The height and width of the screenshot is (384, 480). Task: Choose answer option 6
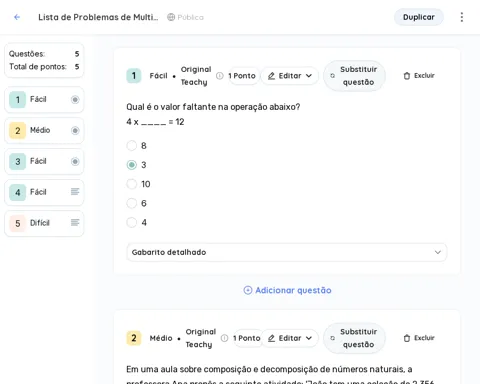coord(132,203)
